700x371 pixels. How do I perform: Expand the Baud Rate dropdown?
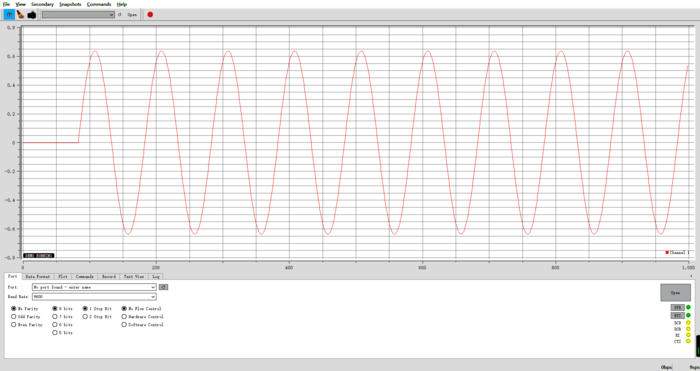pos(94,296)
